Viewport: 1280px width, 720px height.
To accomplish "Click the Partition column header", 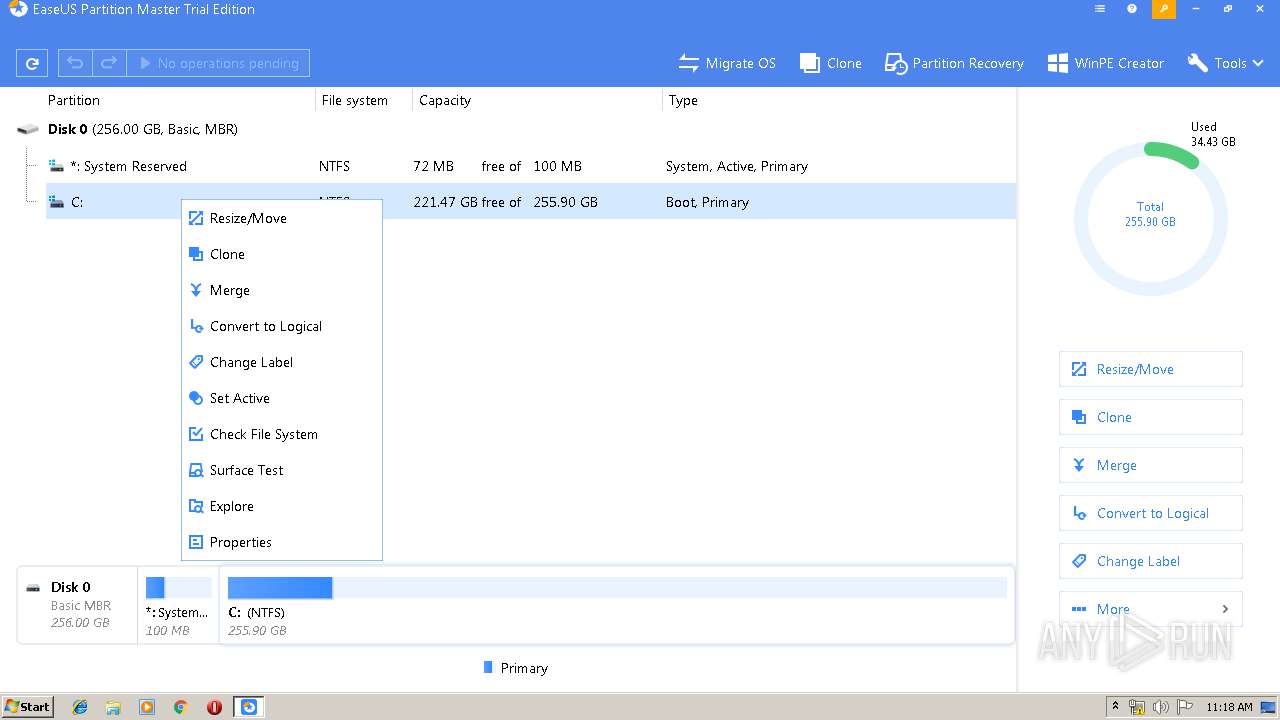I will [74, 100].
